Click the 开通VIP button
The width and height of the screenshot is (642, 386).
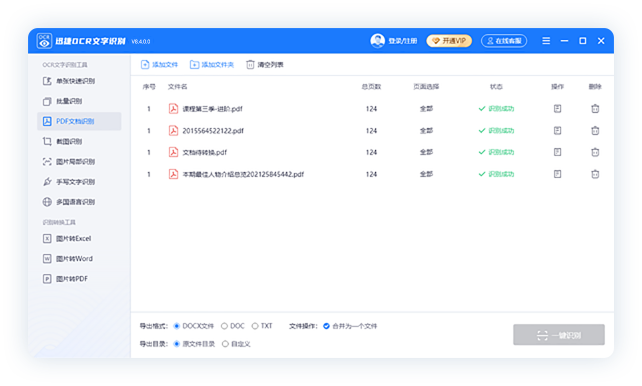[x=449, y=41]
